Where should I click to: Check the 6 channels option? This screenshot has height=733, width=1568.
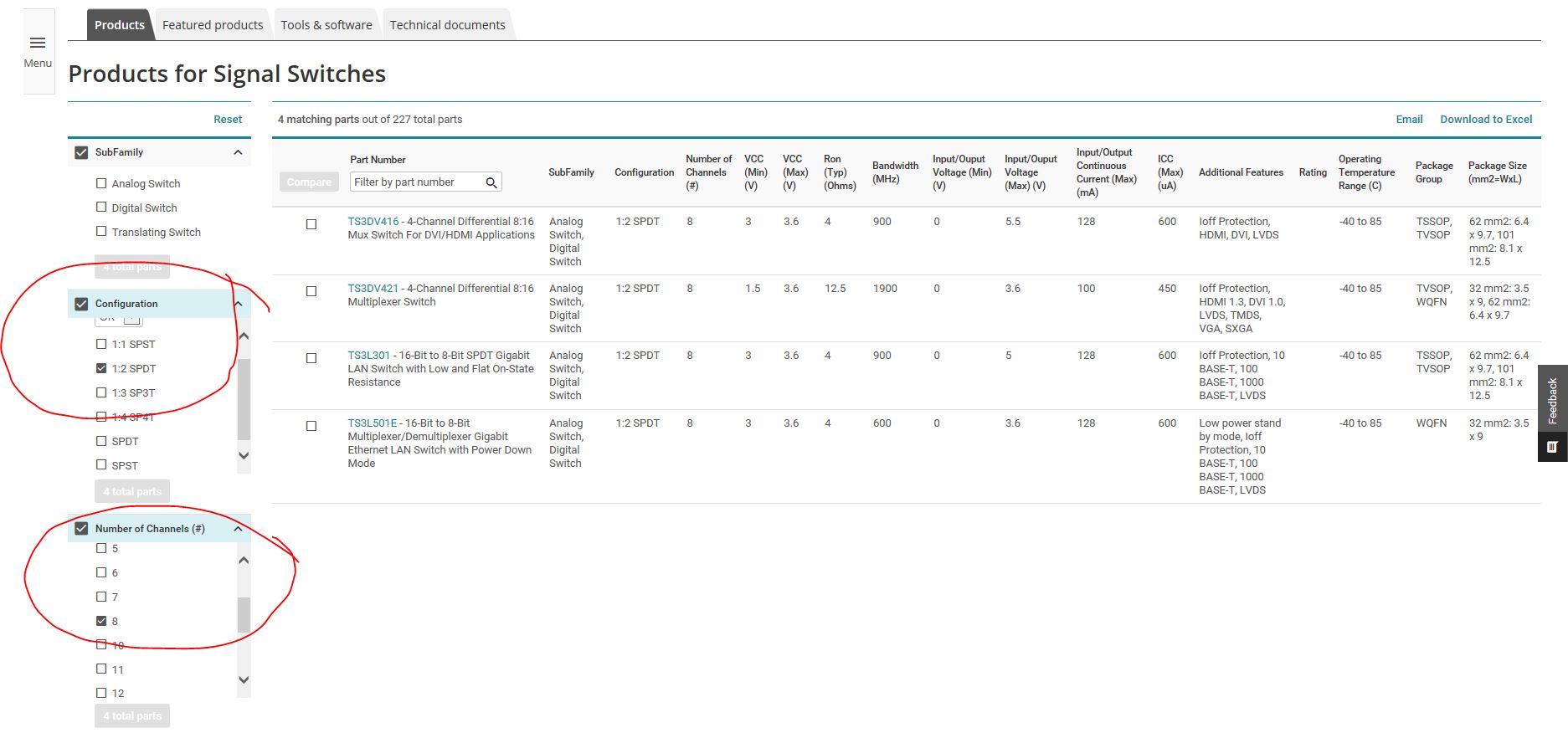pyautogui.click(x=101, y=573)
